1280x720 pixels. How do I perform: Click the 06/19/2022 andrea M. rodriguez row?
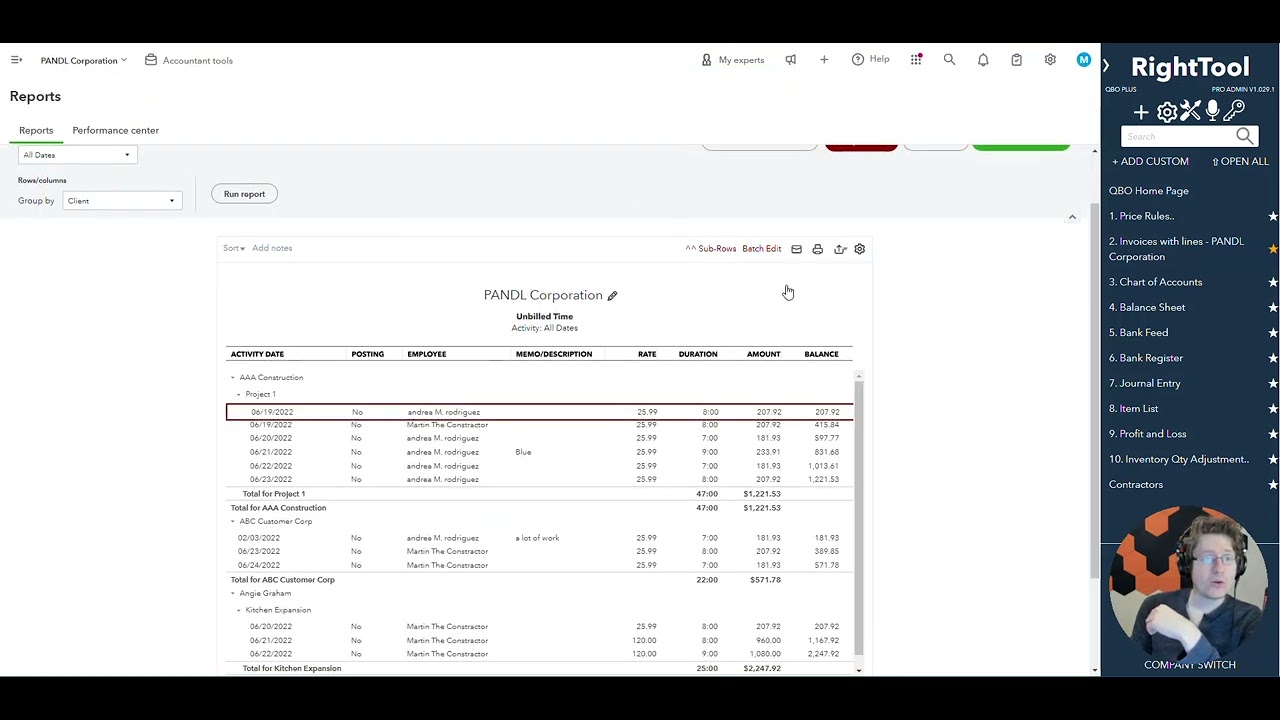[539, 412]
